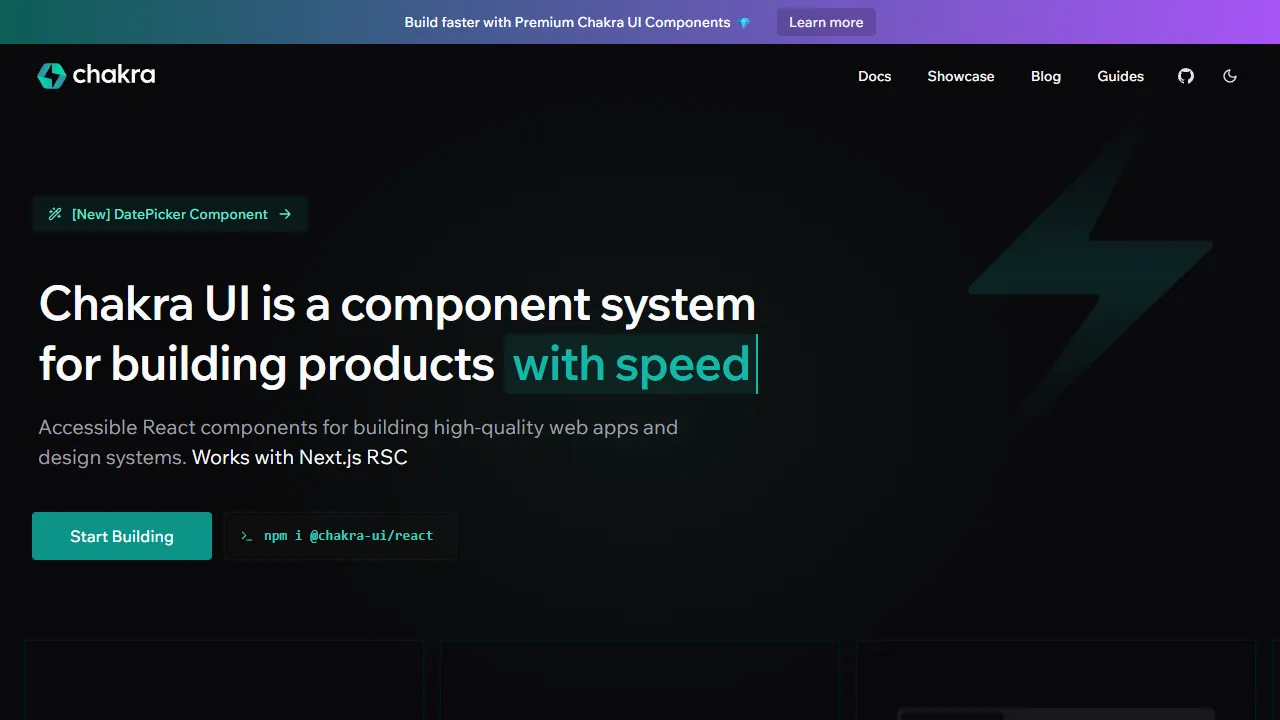
Task: Click the Chakra lightning bolt logo icon
Action: pos(51,76)
